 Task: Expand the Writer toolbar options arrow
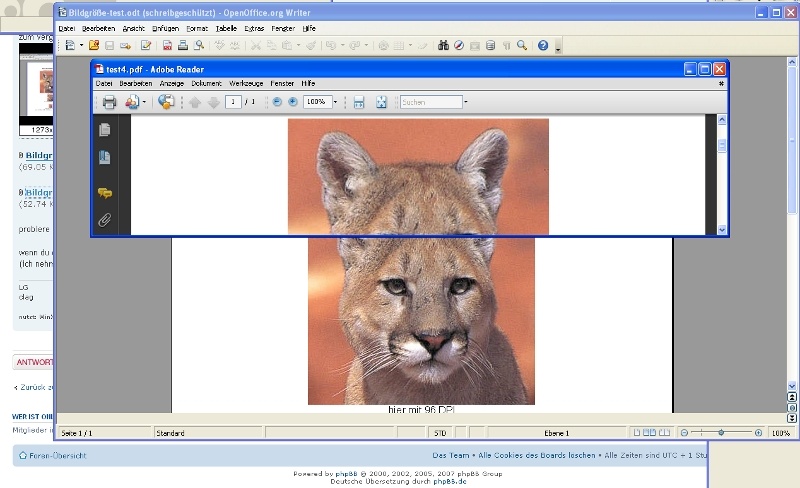(x=558, y=48)
